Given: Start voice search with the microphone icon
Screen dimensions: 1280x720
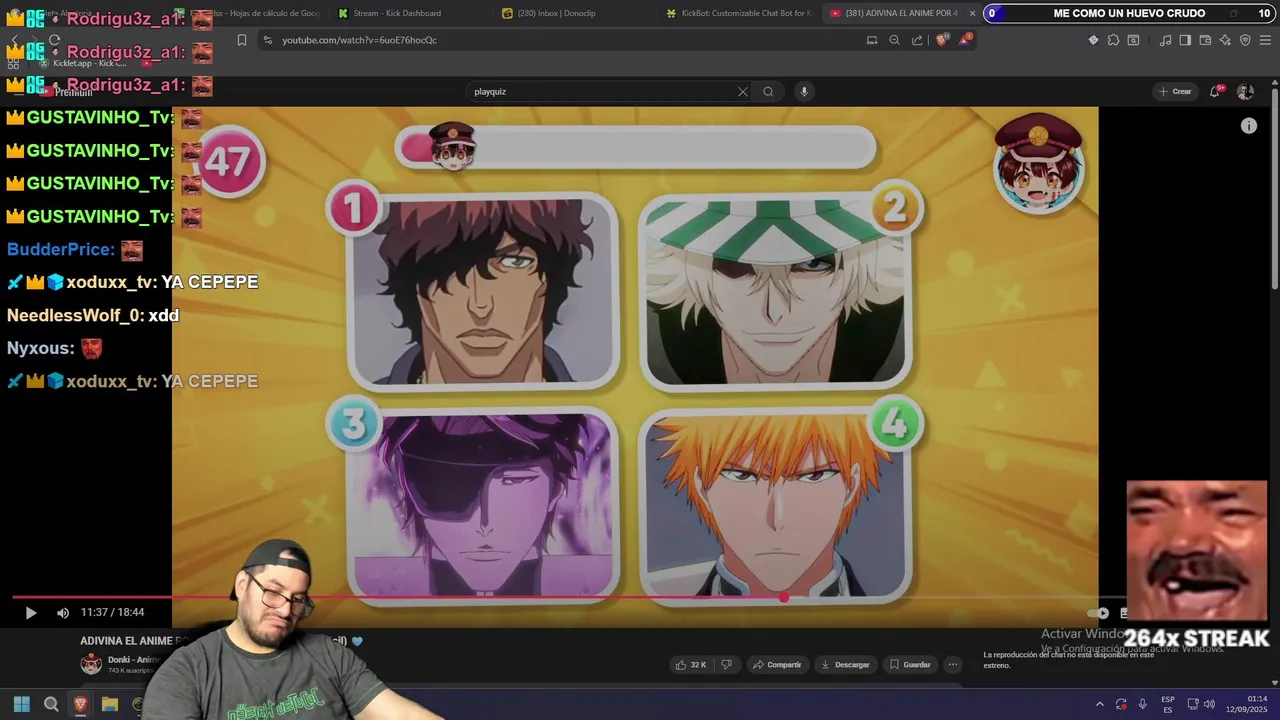Looking at the screenshot, I should (803, 91).
